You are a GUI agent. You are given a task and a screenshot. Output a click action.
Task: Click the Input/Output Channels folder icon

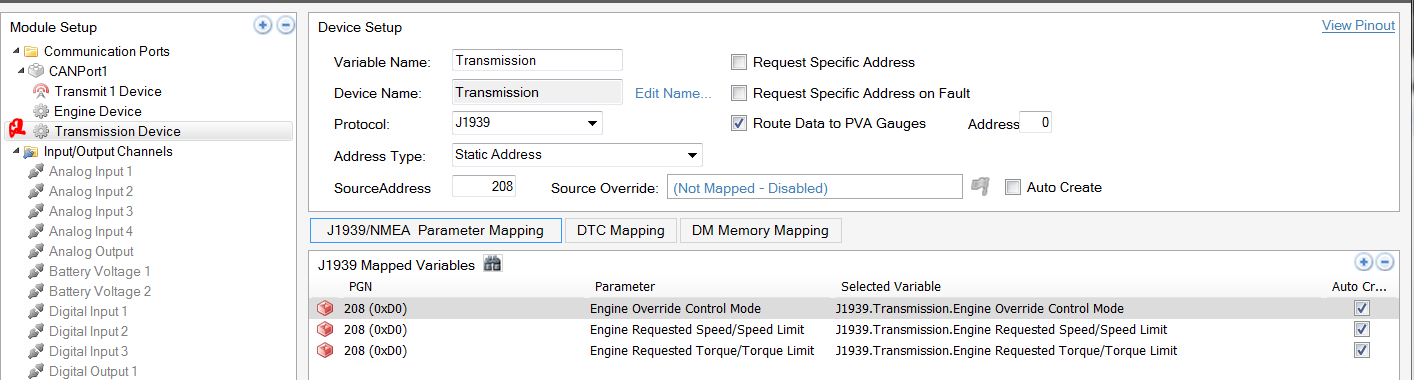pos(31,151)
